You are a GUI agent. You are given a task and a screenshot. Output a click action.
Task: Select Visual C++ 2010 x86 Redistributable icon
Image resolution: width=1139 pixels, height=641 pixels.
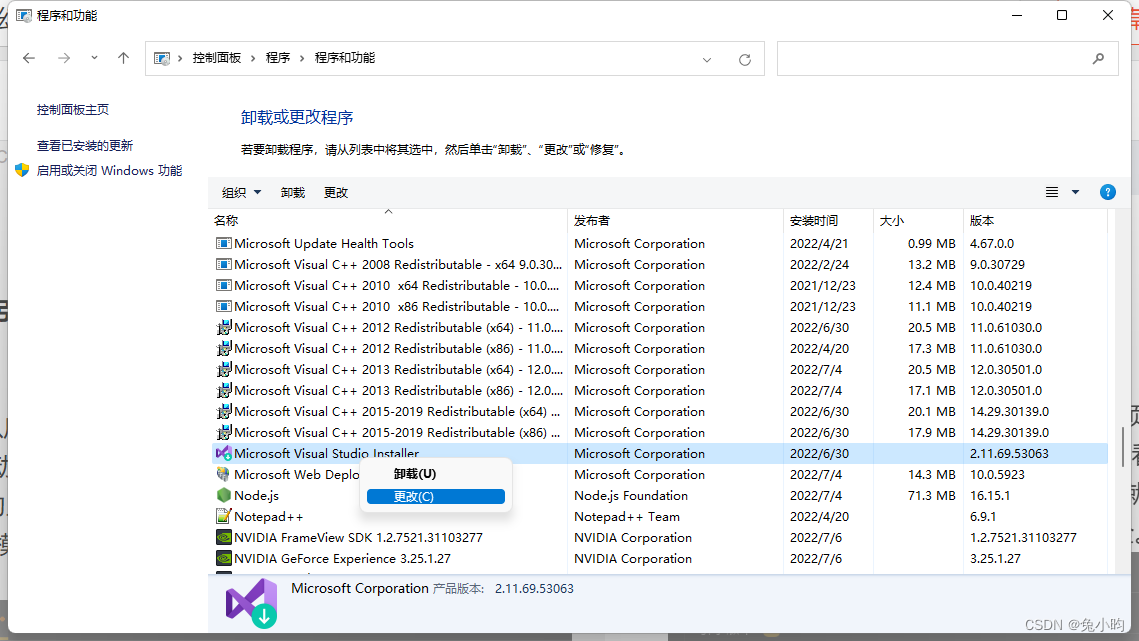pyautogui.click(x=224, y=307)
